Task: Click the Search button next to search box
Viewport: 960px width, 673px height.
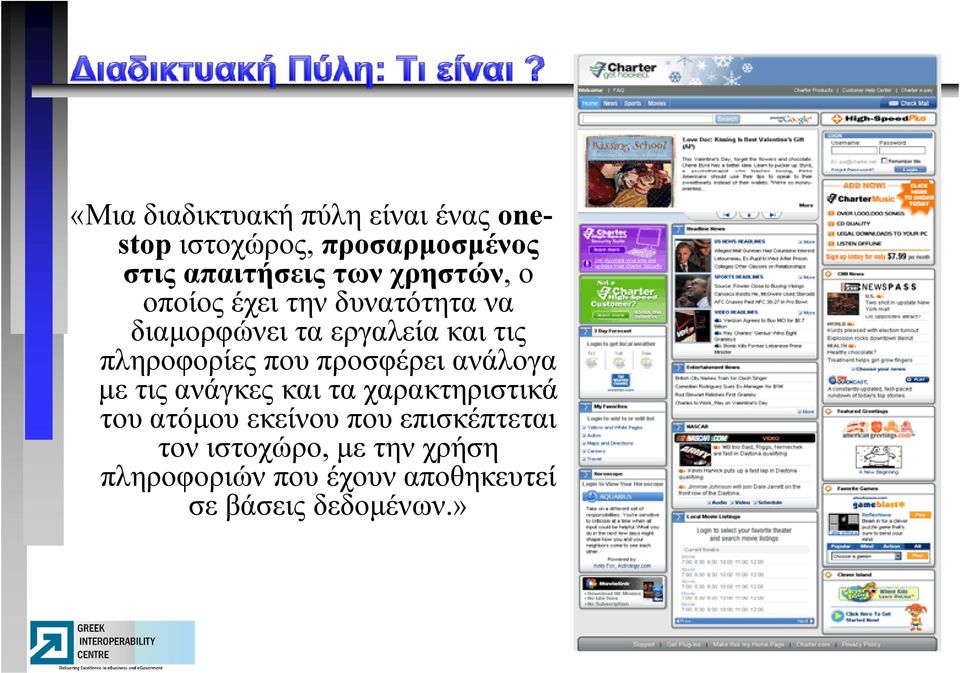Action: pyautogui.click(x=727, y=119)
